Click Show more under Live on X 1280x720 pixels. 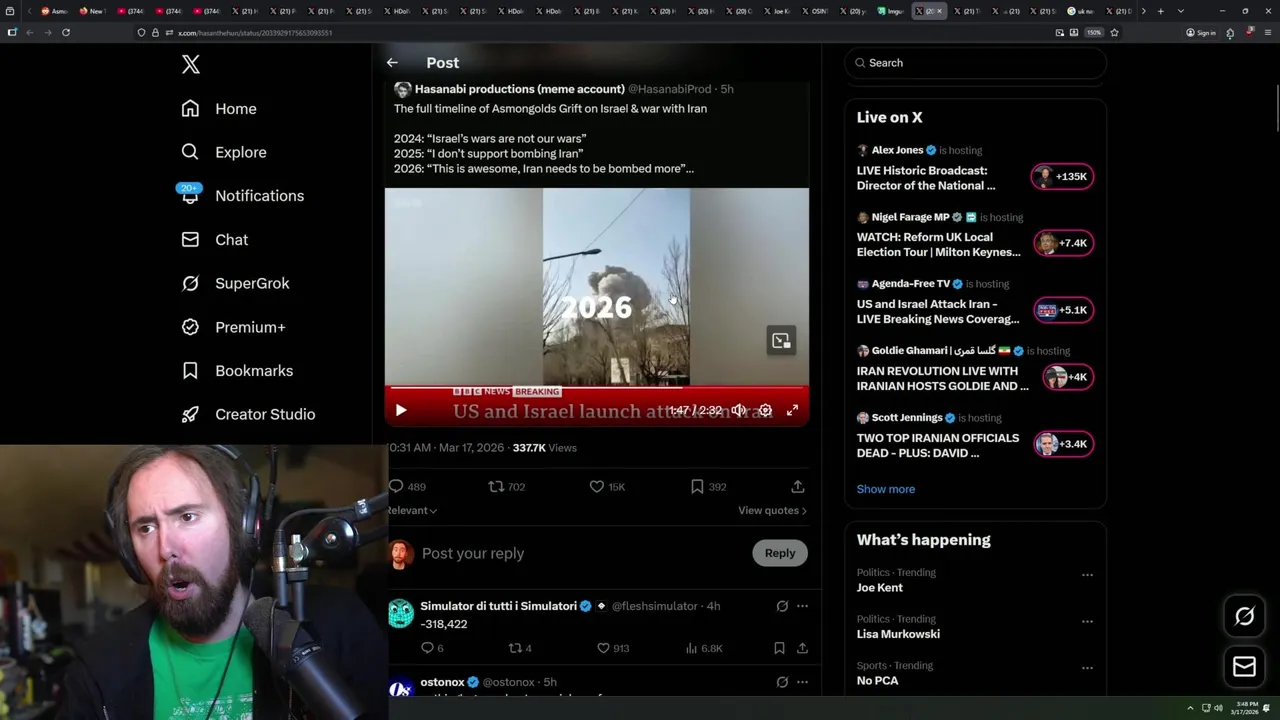pos(886,489)
